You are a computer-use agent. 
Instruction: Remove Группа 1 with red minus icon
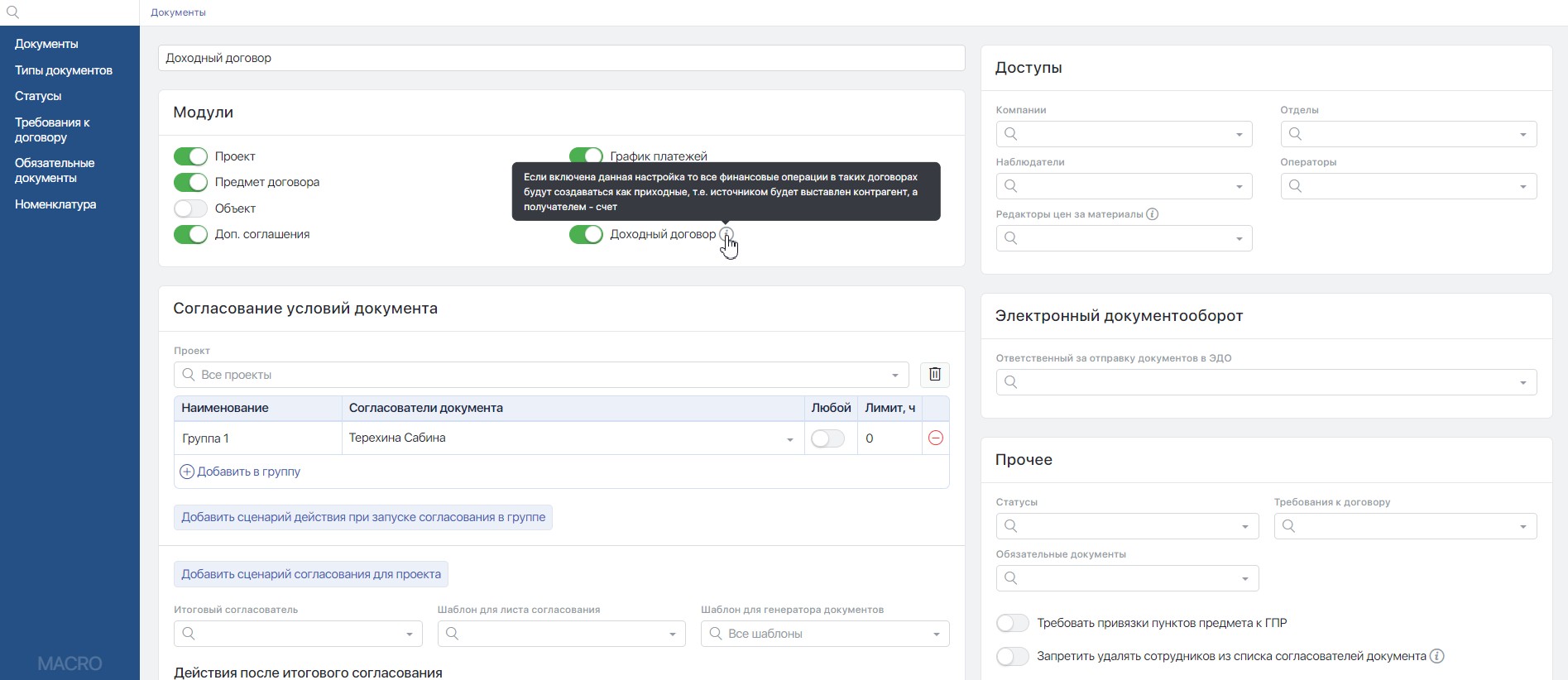click(x=935, y=438)
